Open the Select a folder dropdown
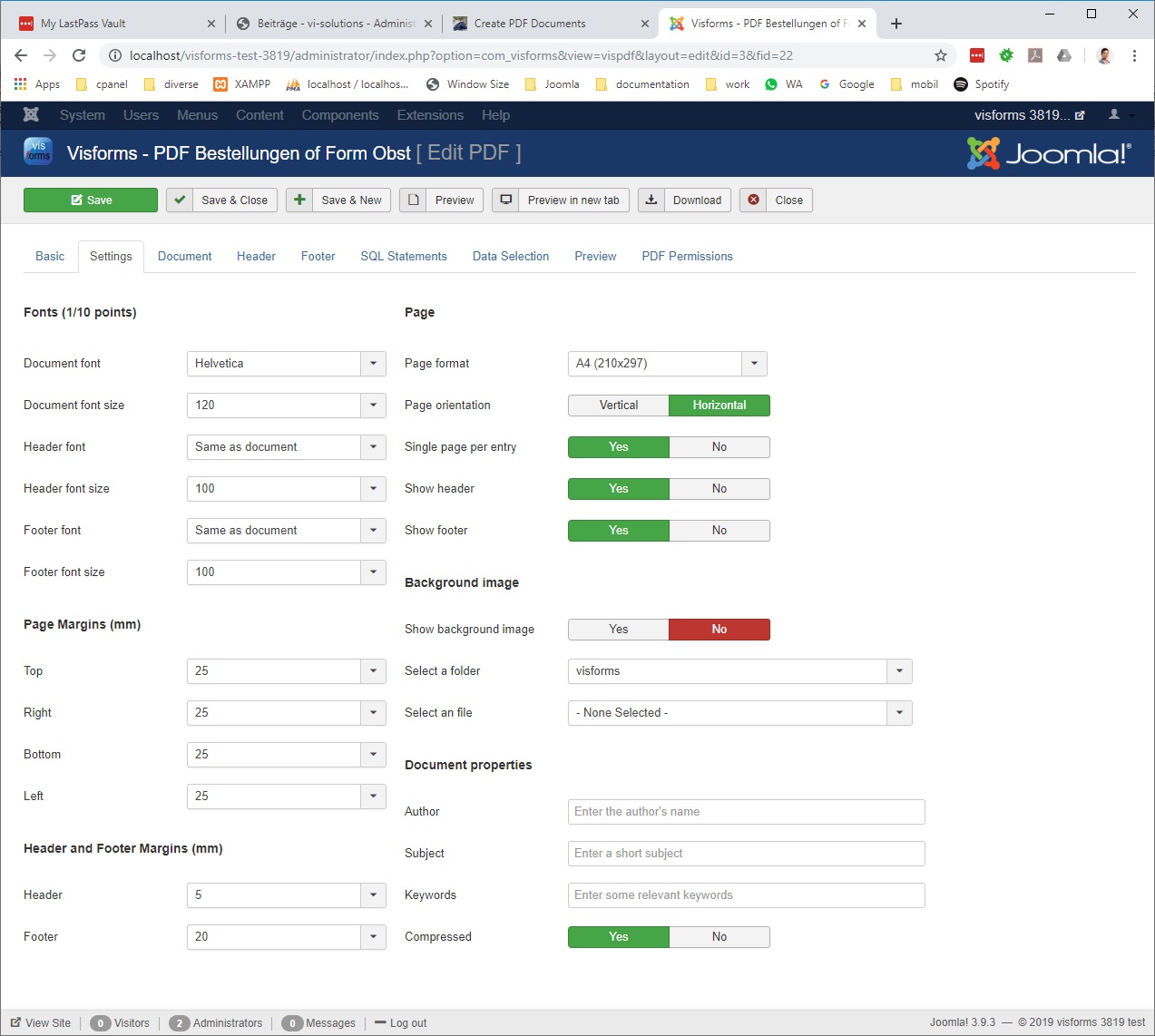 (x=899, y=671)
